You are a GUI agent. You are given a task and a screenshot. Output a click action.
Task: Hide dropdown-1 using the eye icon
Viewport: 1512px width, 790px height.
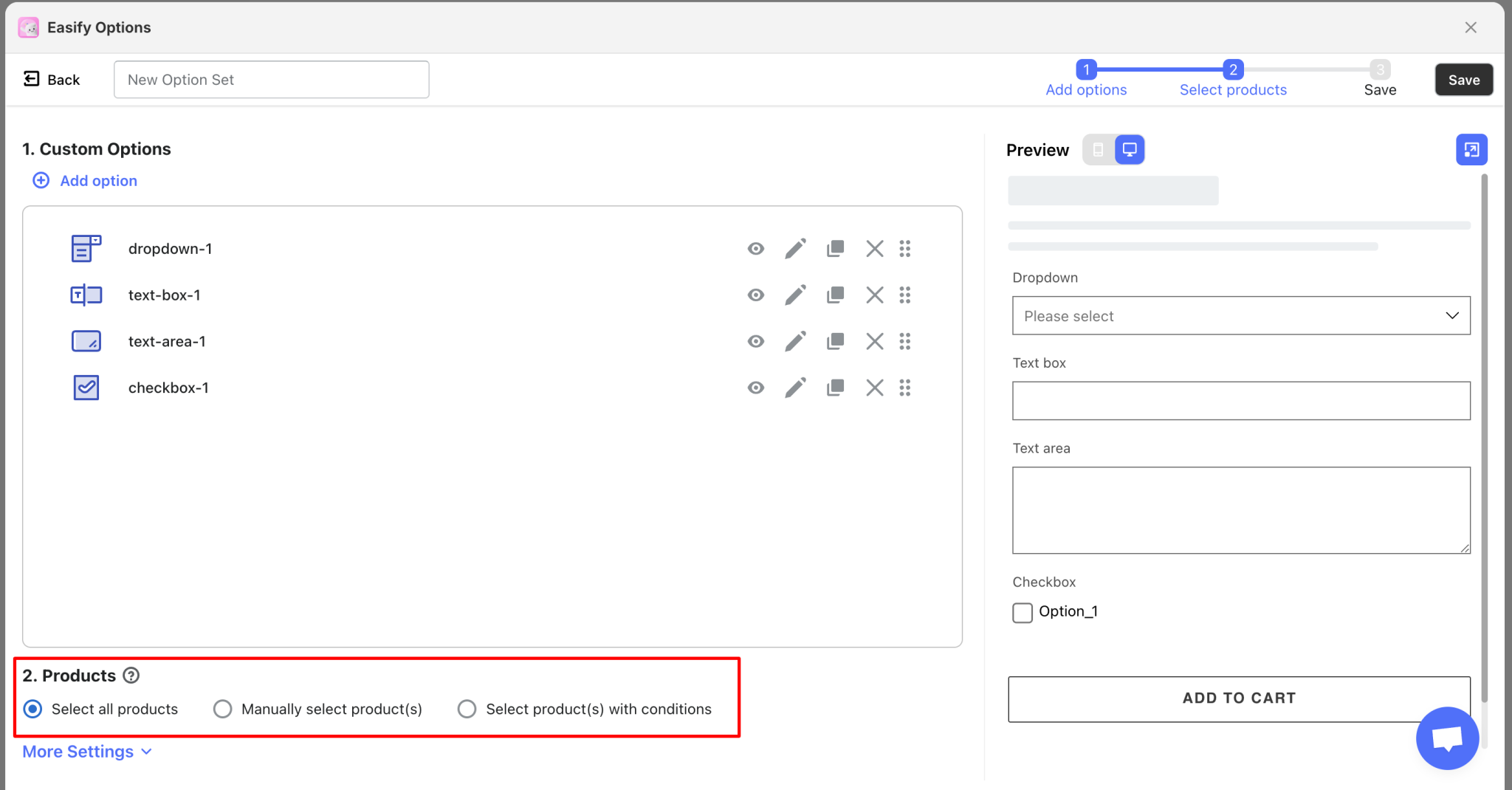(755, 249)
